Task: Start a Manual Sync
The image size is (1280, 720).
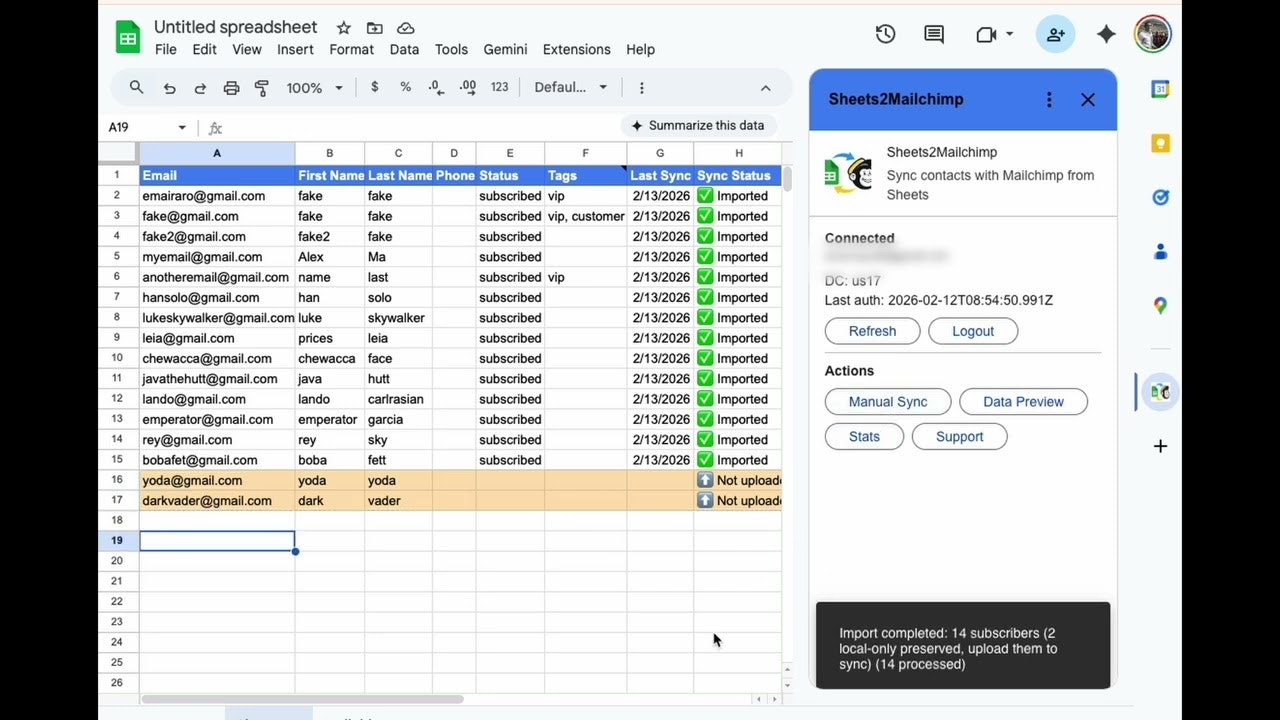Action: [x=888, y=402]
